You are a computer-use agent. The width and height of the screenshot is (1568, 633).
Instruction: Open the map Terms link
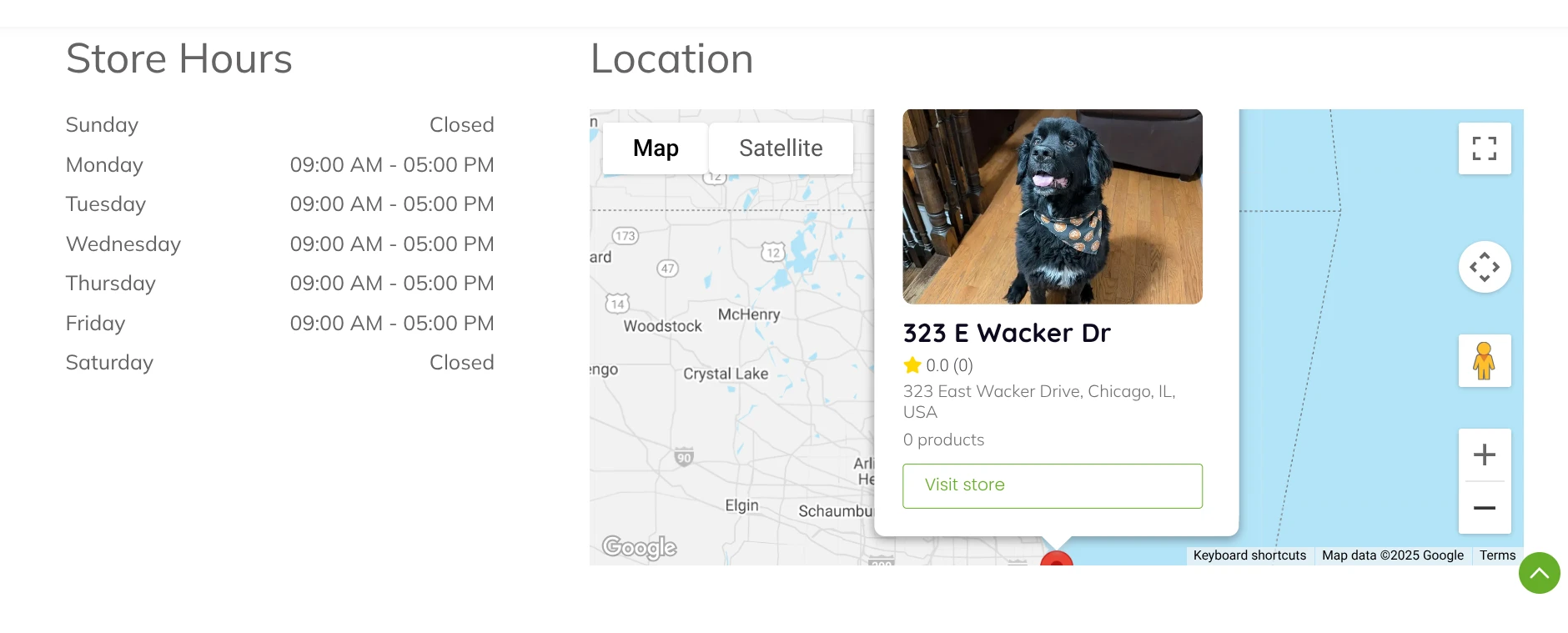point(1497,555)
